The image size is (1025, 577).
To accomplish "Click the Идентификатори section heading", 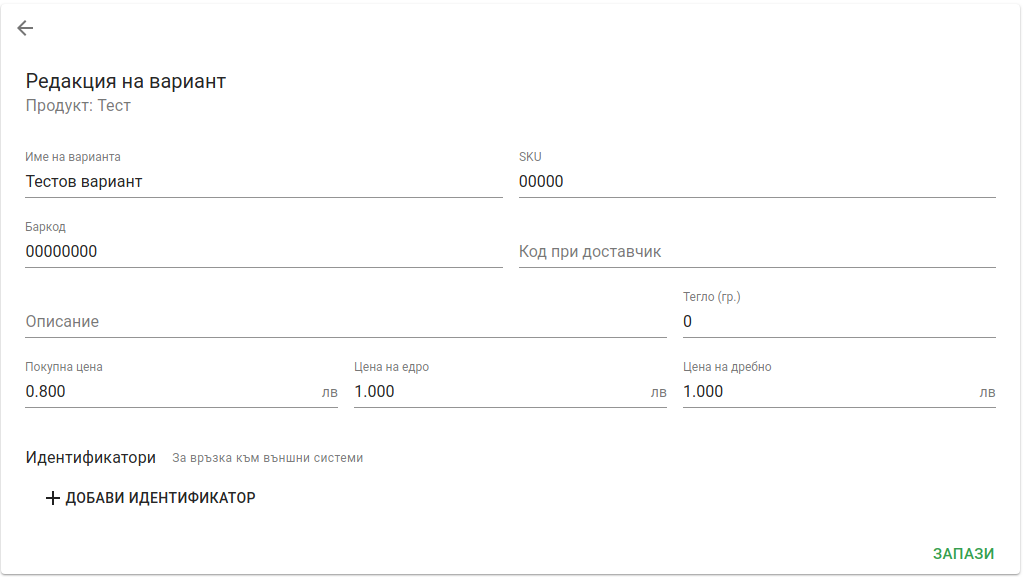I will coord(90,457).
